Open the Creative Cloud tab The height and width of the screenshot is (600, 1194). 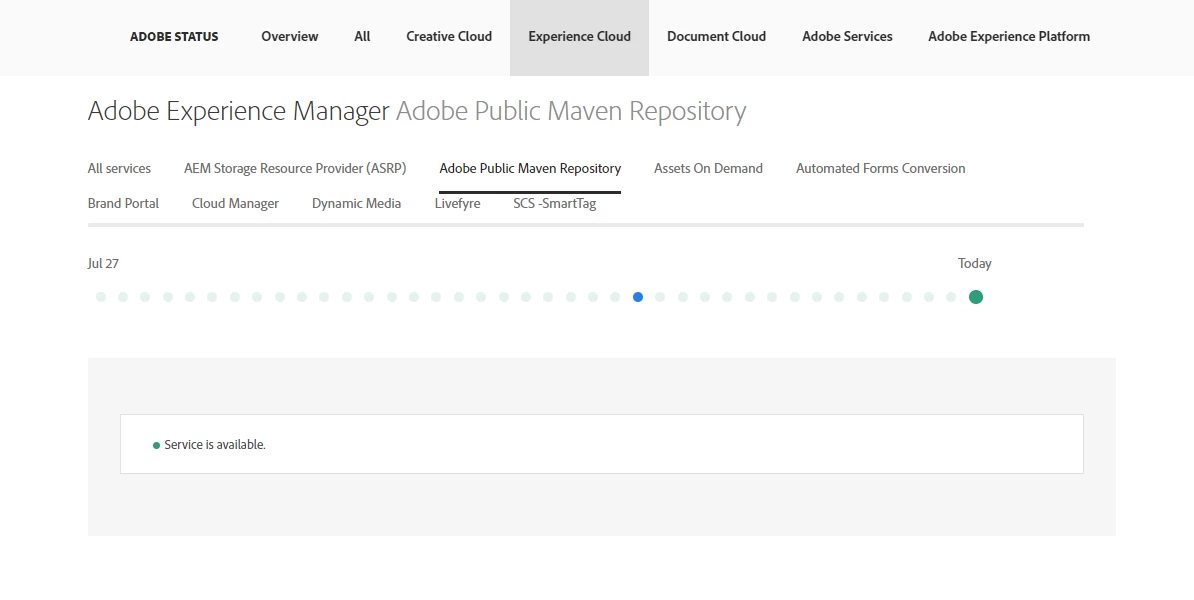(x=449, y=37)
